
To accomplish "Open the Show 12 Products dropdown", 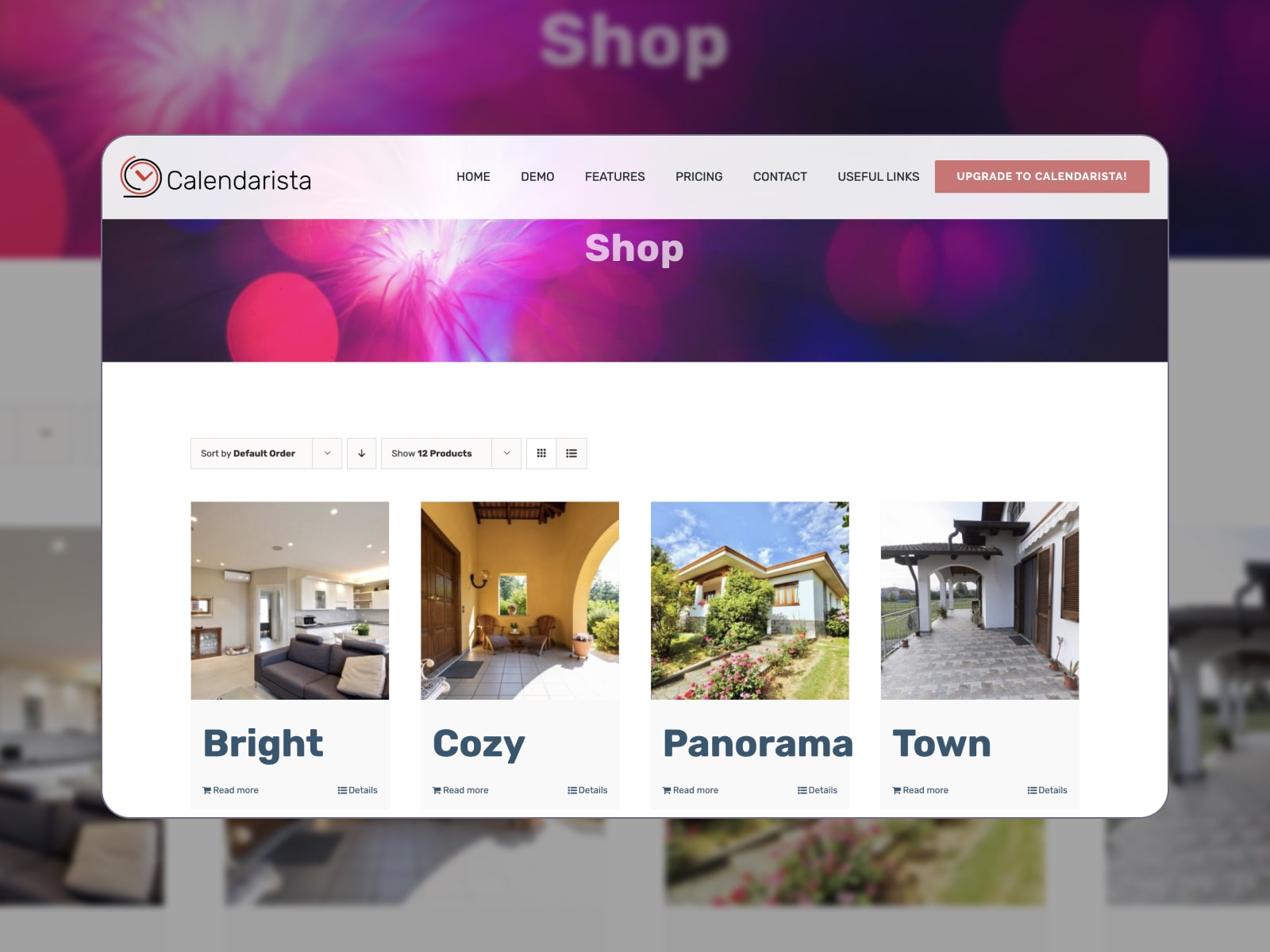I will click(451, 454).
